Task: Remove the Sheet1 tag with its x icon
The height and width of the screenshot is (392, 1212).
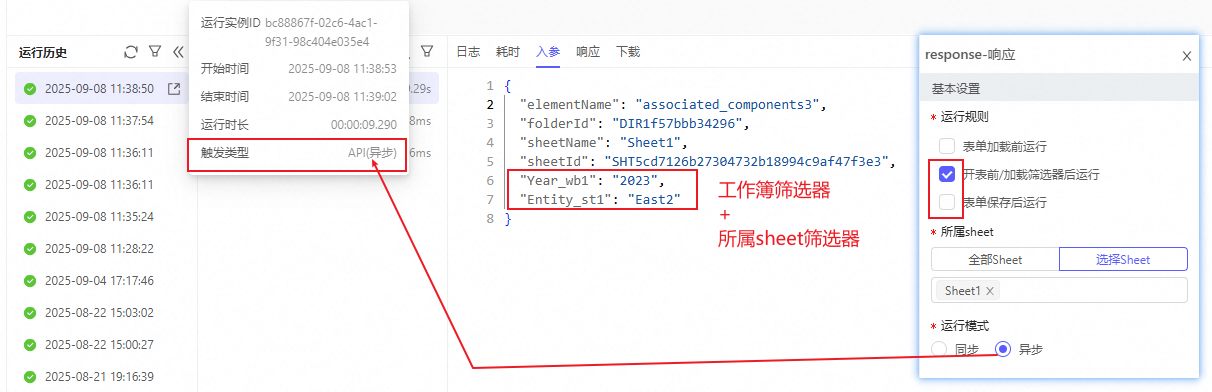Action: pos(990,290)
